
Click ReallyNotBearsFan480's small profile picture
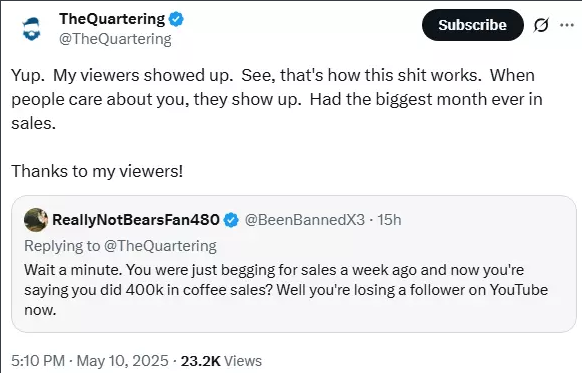pos(36,220)
